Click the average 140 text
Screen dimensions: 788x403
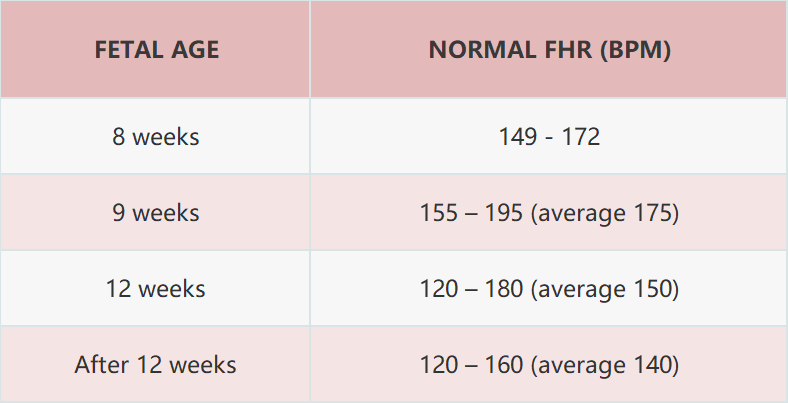click(x=605, y=365)
